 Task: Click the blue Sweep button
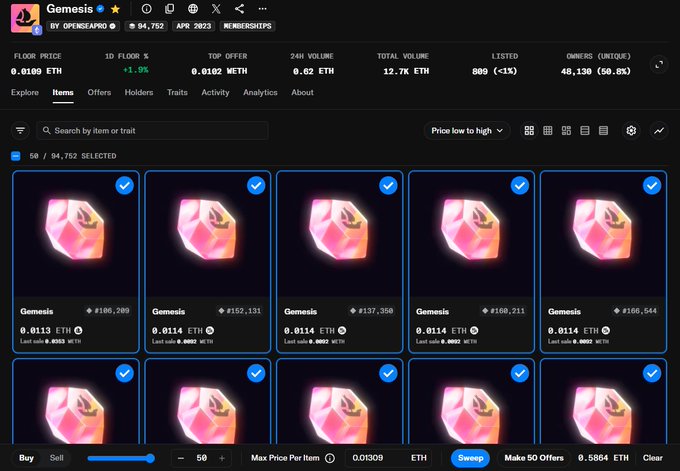(471, 458)
